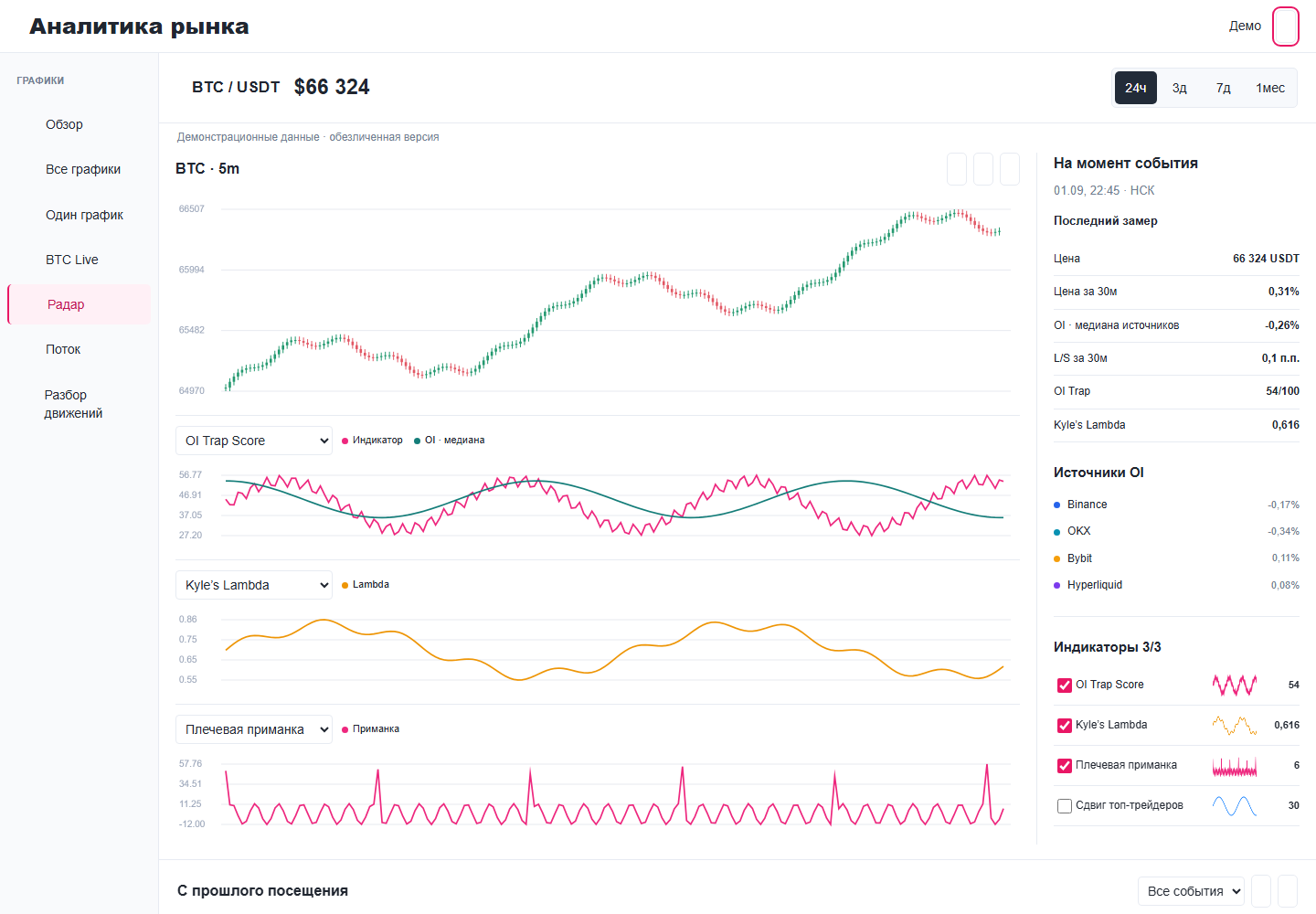This screenshot has width=1316, height=914.
Task: Click the Binance source row label
Action: point(1087,505)
